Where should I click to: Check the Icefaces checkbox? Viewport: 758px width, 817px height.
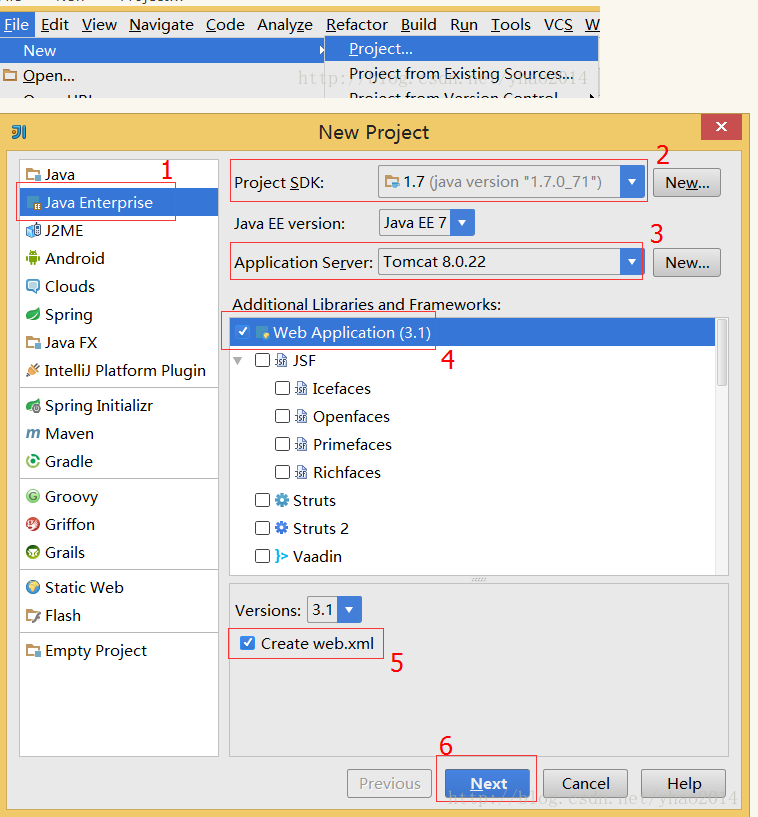pyautogui.click(x=282, y=388)
